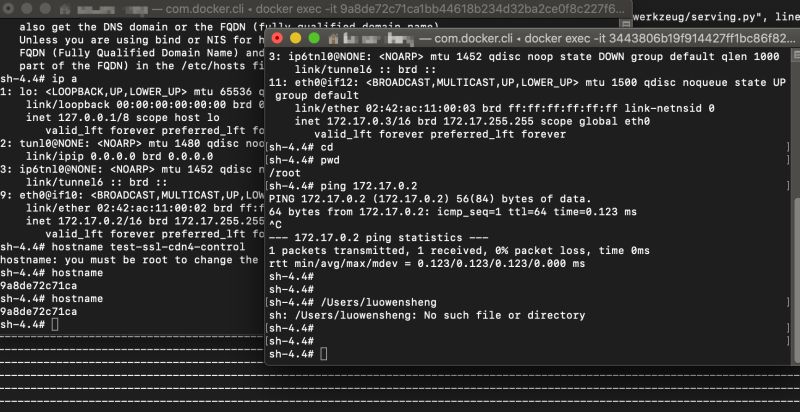Click the 'sh-4.4# cd' command line
Image resolution: width=800 pixels, height=412 pixels.
pos(301,147)
